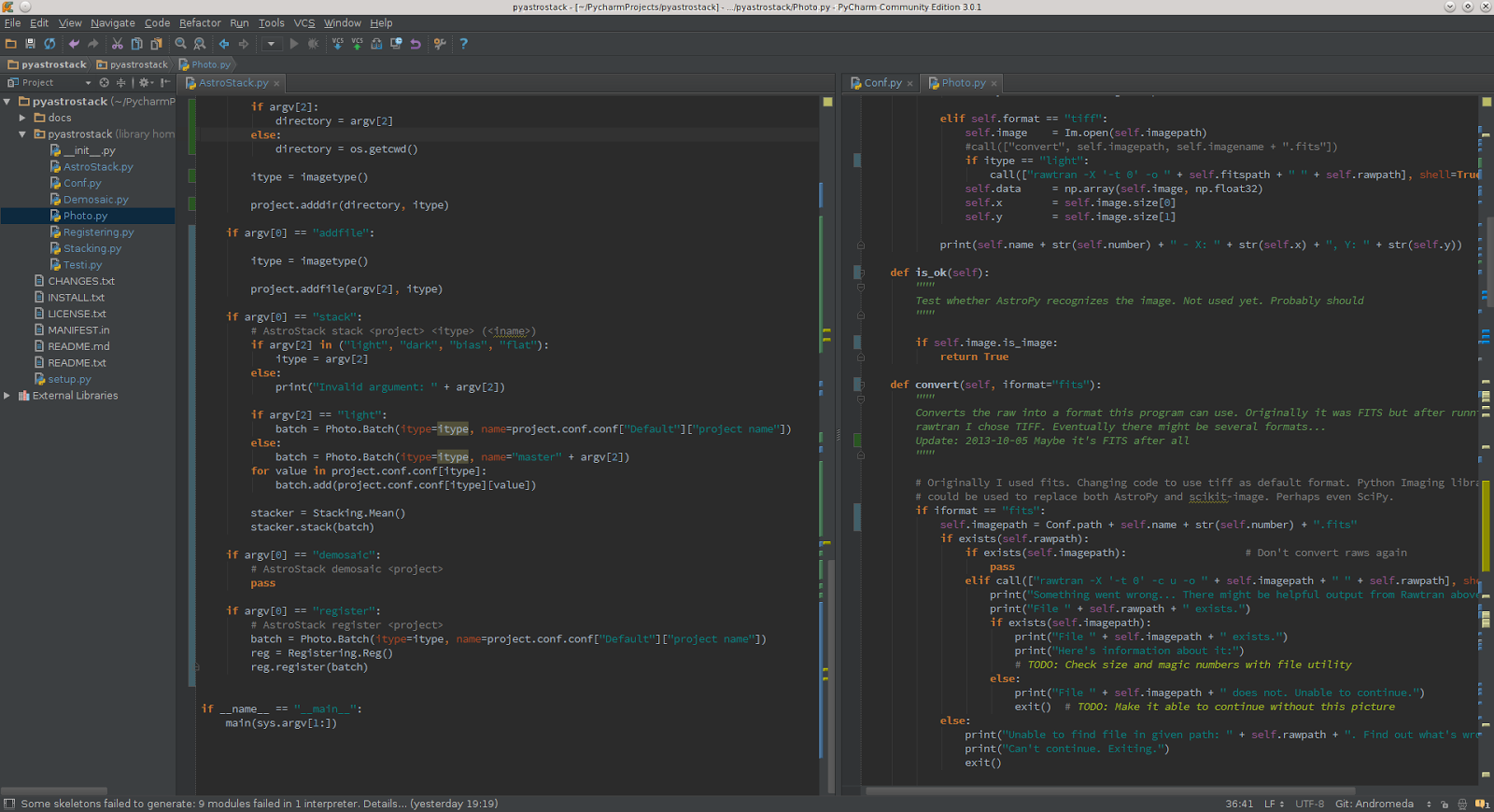The width and height of the screenshot is (1494, 812).
Task: Navigate forward with the right arrow icon
Action: click(244, 44)
